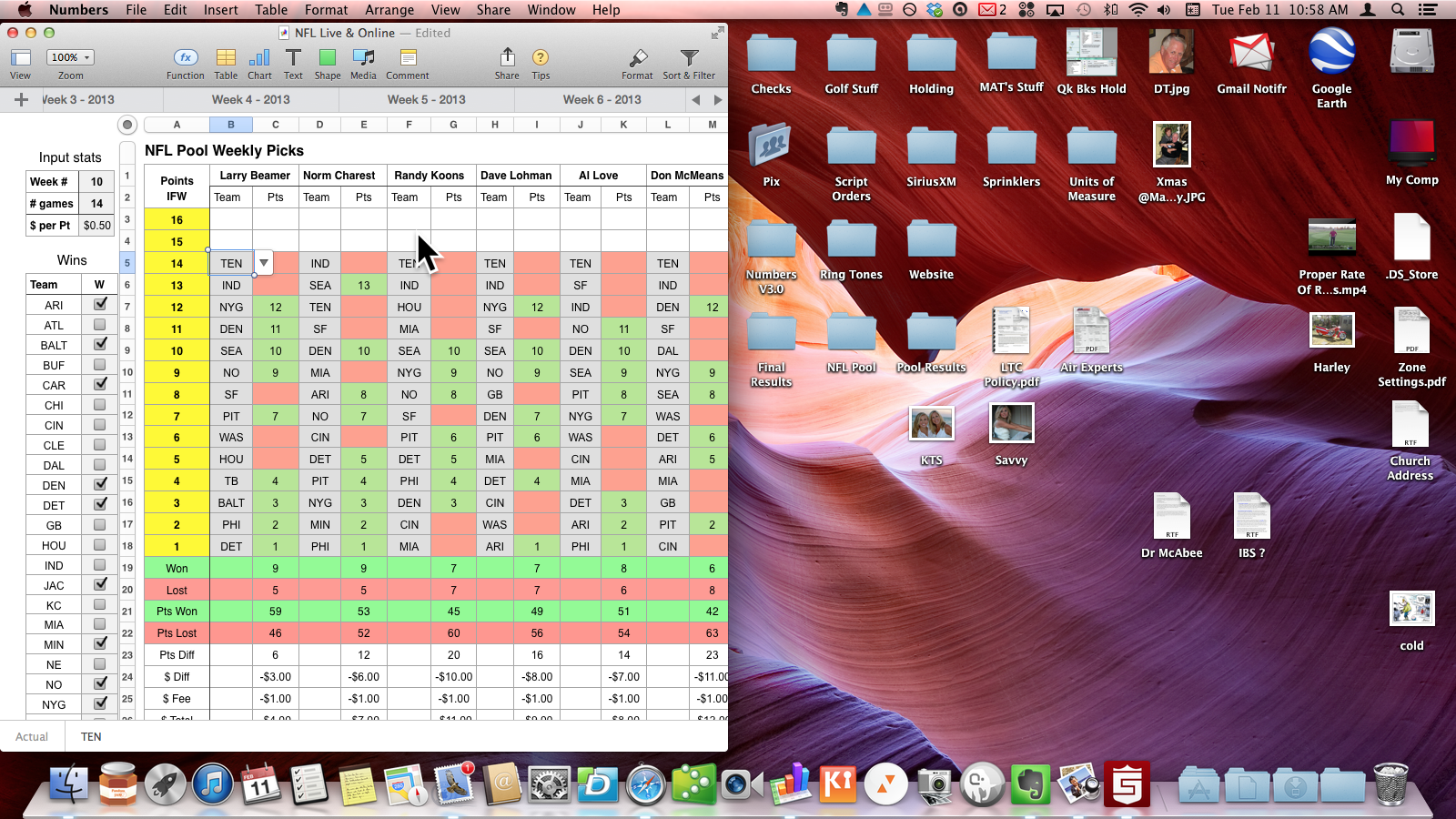Open the Shape menu icon
1456x819 pixels.
pos(327,58)
